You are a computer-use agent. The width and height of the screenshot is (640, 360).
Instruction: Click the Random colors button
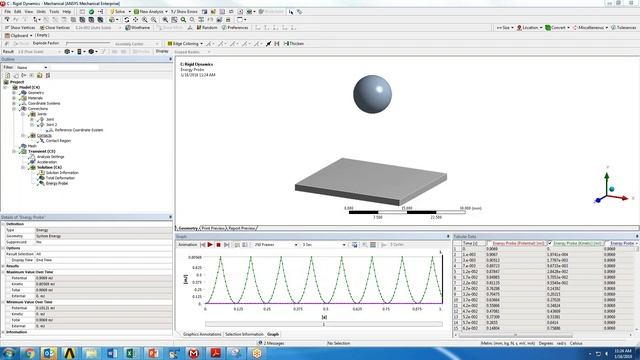[207, 28]
